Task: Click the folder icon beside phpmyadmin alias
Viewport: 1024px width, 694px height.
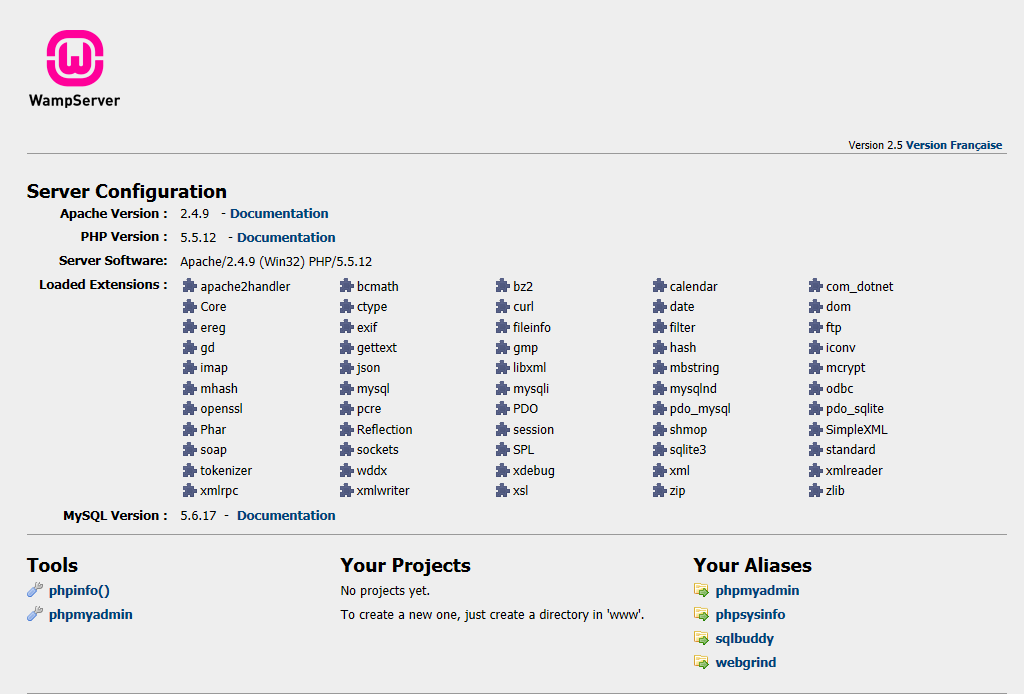Action: 701,590
